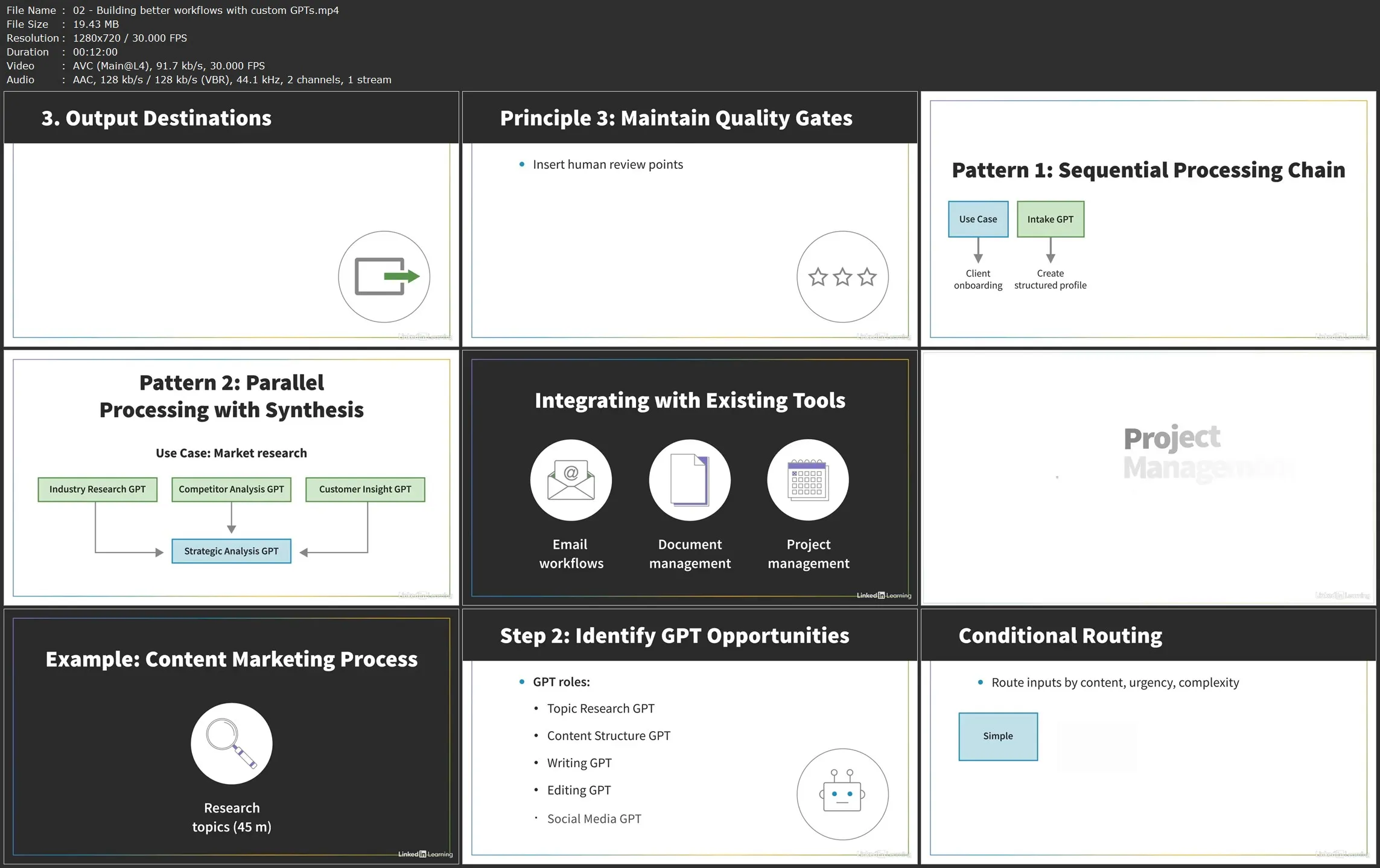Click the document page icon
Screen dimensions: 1380x868
[x=690, y=480]
